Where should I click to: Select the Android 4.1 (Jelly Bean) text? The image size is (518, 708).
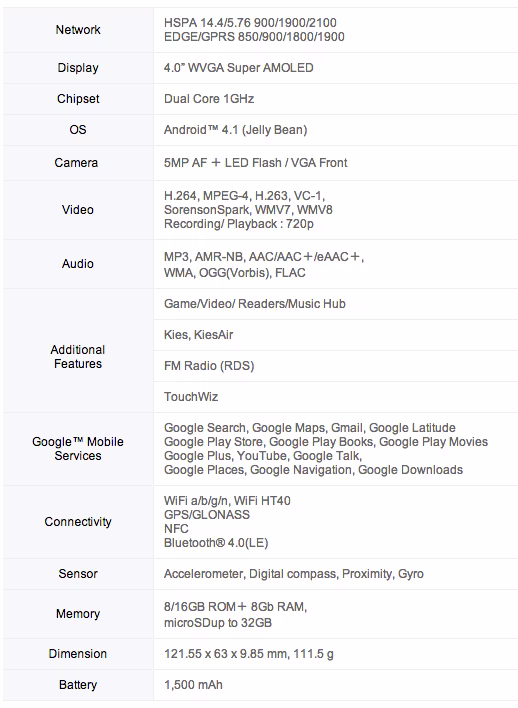tap(235, 130)
